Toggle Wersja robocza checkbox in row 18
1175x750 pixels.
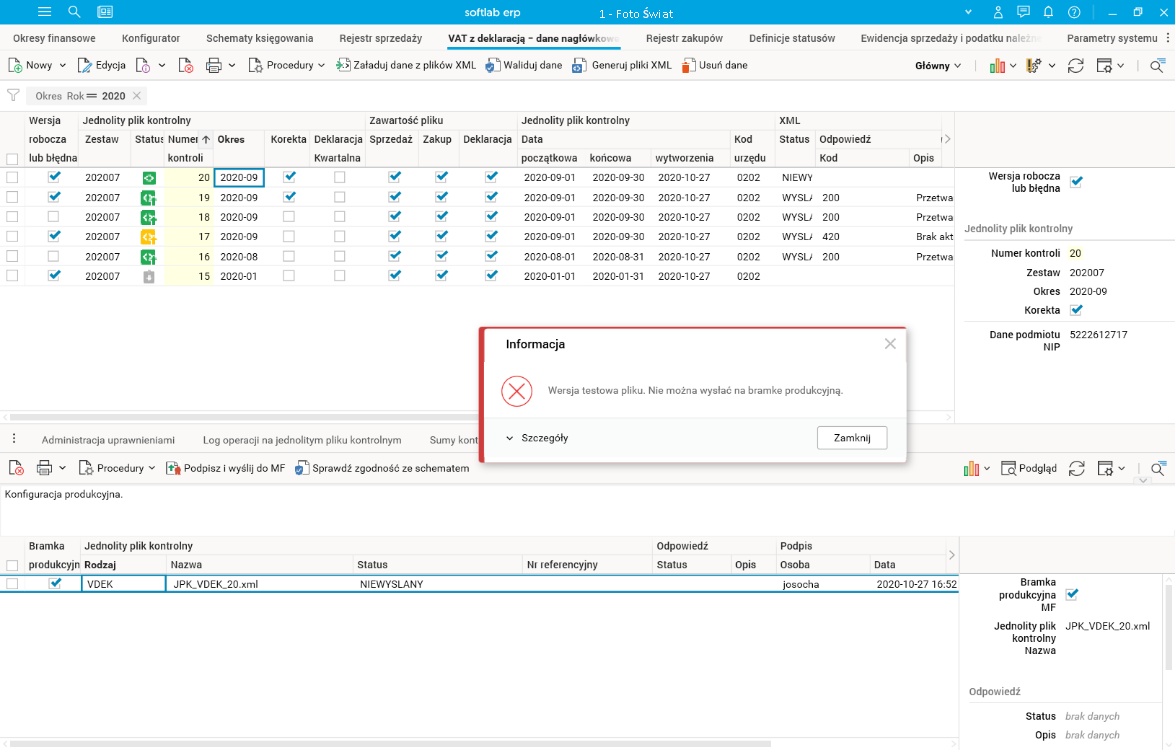coord(53,217)
